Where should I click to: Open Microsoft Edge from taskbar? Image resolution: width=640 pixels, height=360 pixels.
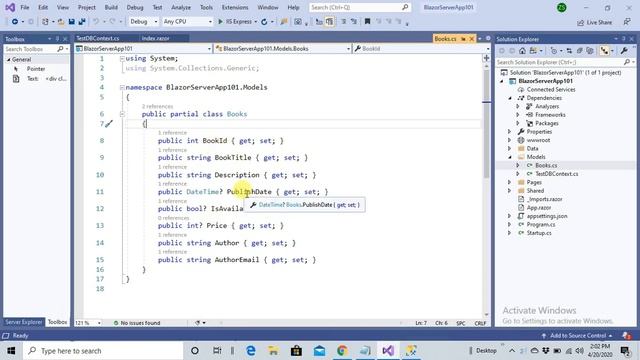[251, 351]
